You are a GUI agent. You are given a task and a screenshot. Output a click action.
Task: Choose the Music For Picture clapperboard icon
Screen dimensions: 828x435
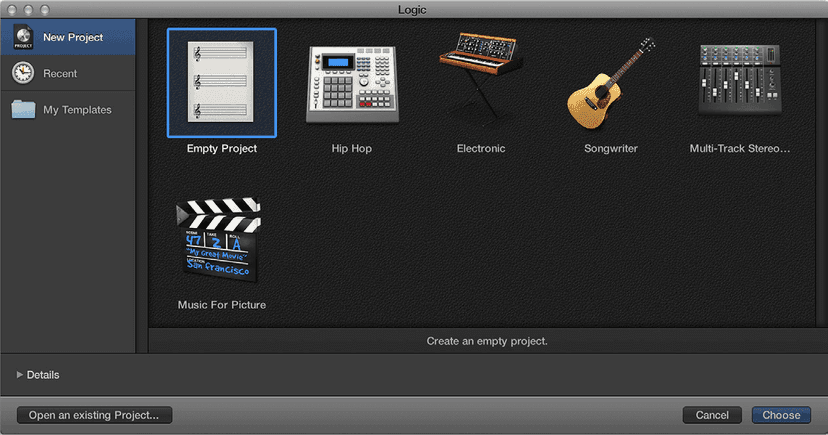(x=219, y=240)
